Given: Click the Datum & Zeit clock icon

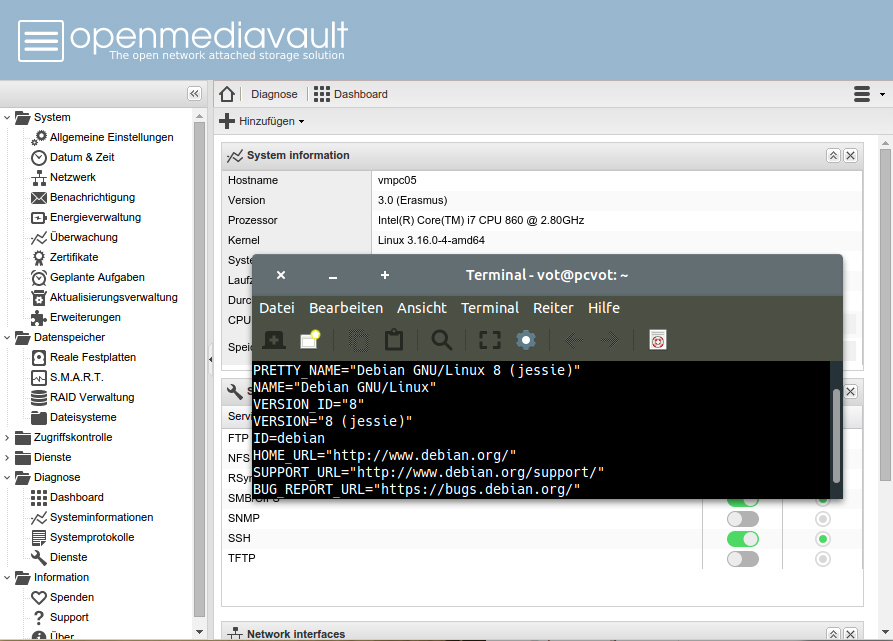Looking at the screenshot, I should [39, 158].
